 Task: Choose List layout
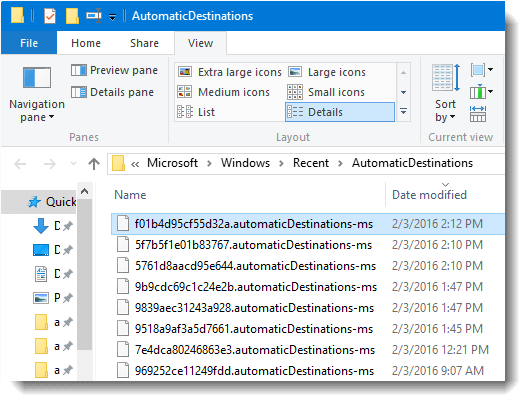click(x=196, y=112)
